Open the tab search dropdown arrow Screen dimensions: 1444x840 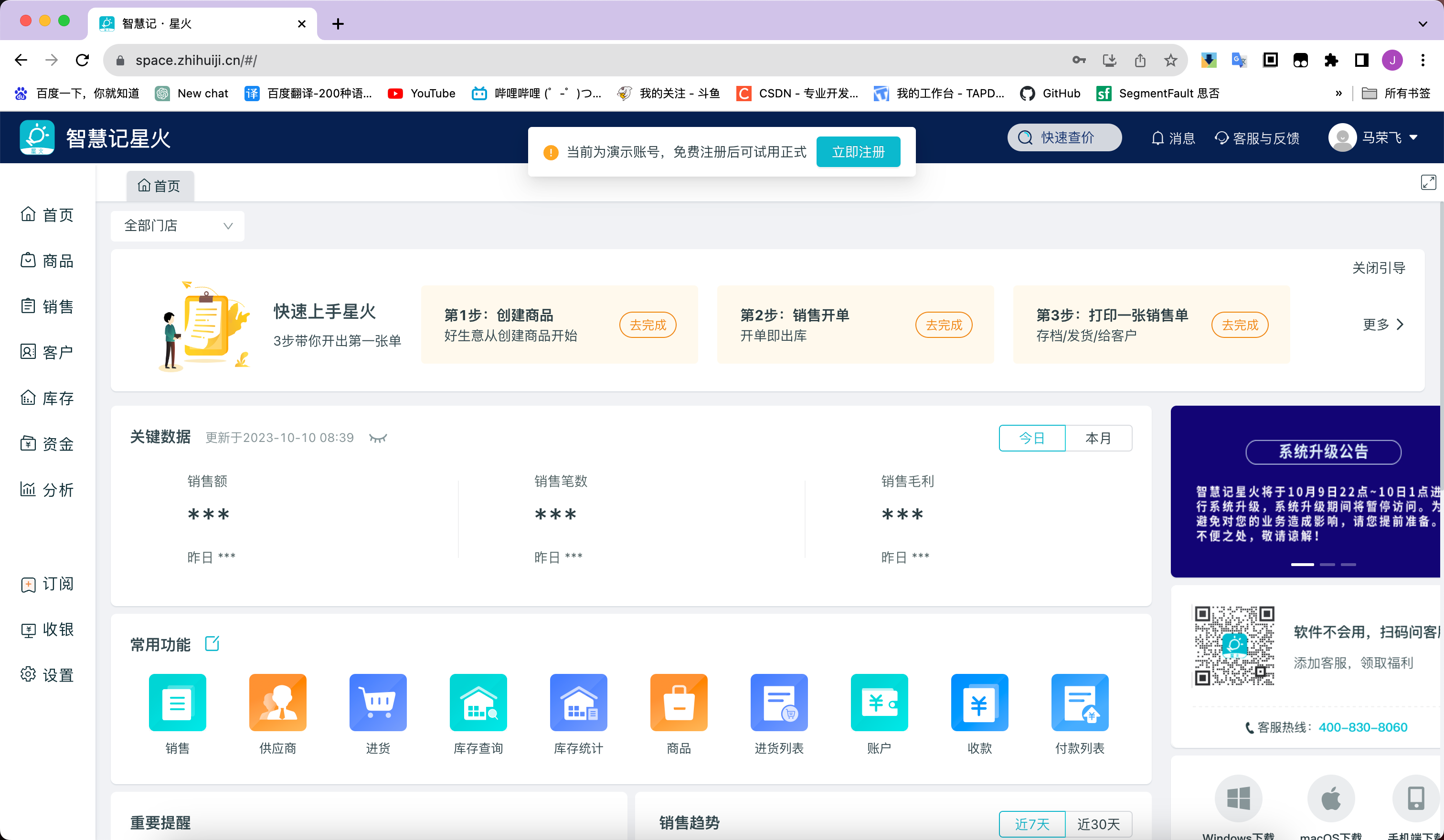[1422, 23]
